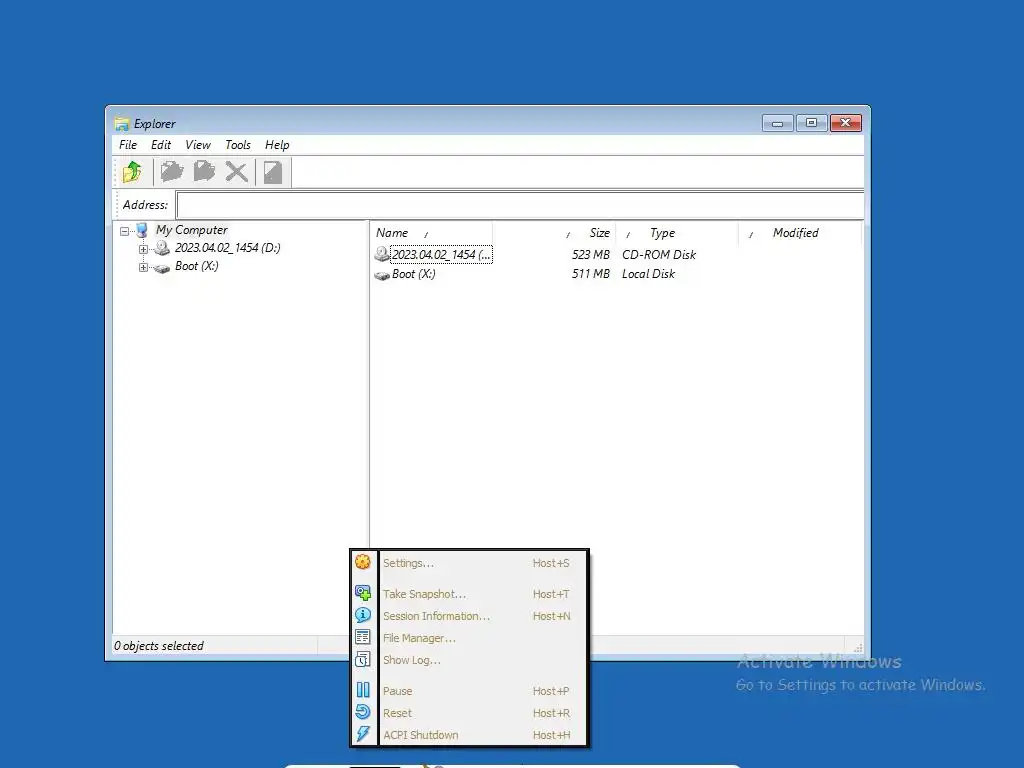Open the Edit menu

pyautogui.click(x=161, y=145)
